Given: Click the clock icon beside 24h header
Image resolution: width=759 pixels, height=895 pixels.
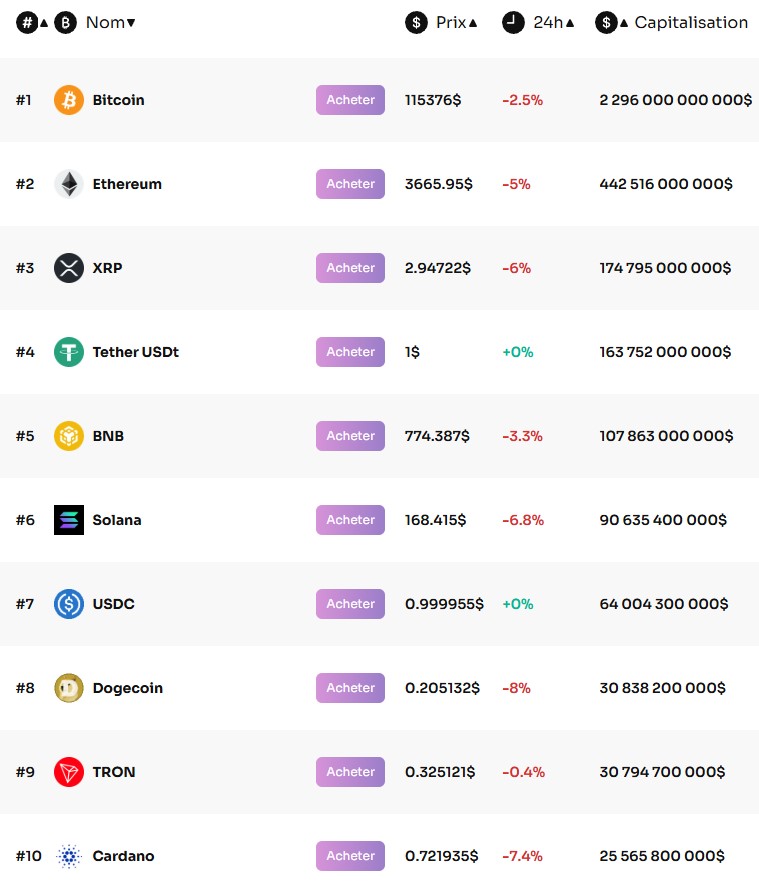Looking at the screenshot, I should [x=510, y=22].
